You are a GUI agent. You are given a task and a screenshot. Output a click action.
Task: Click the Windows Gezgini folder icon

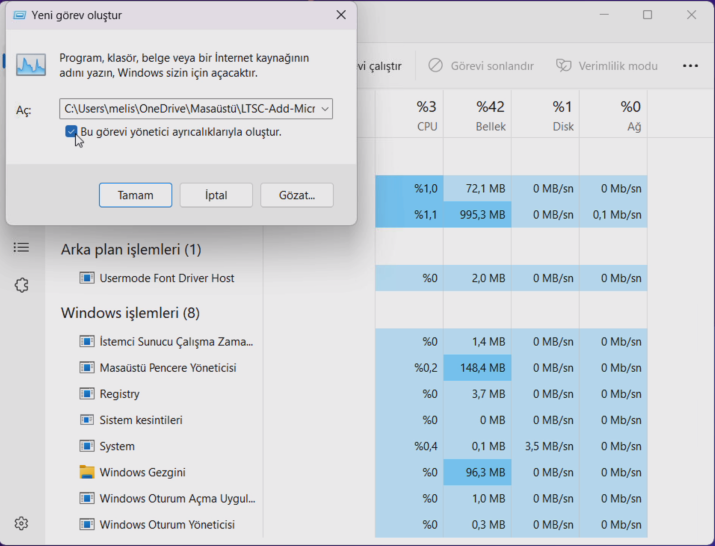point(87,472)
